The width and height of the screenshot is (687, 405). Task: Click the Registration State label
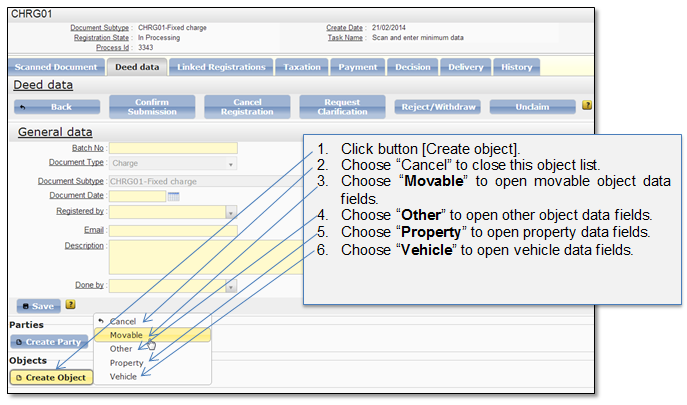coord(101,38)
